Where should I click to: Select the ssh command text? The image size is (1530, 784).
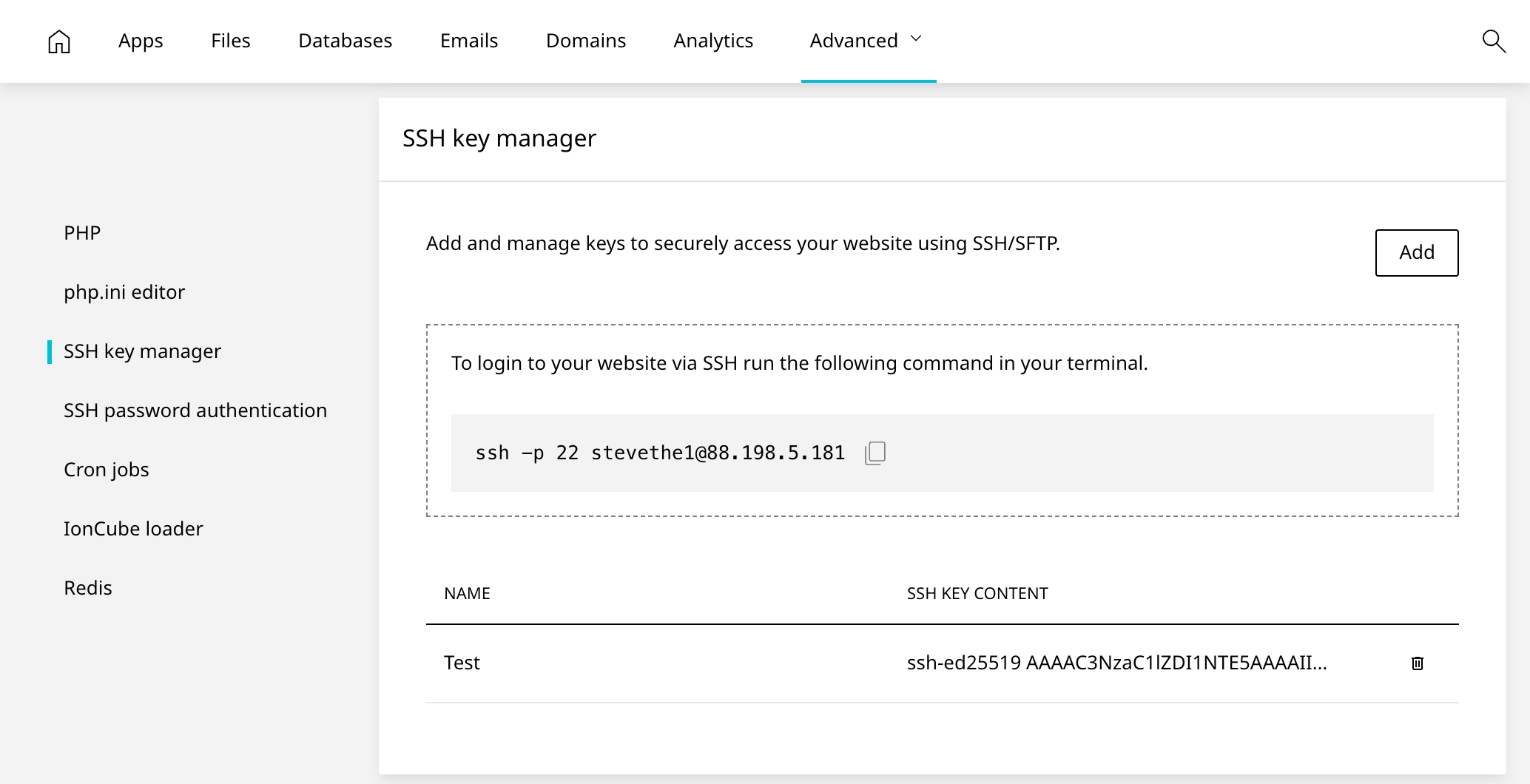coord(659,453)
